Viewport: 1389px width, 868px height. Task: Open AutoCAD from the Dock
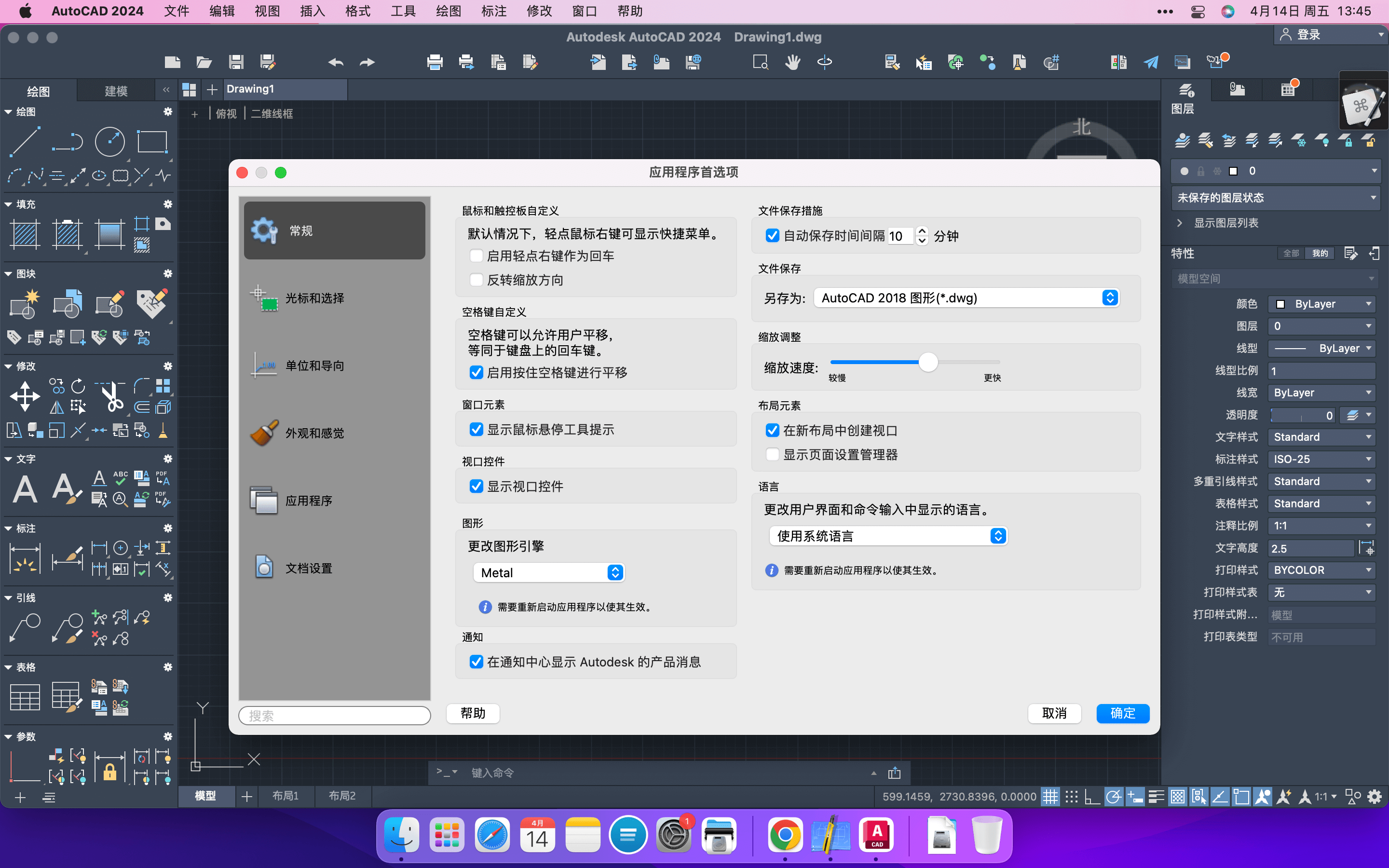(x=876, y=834)
